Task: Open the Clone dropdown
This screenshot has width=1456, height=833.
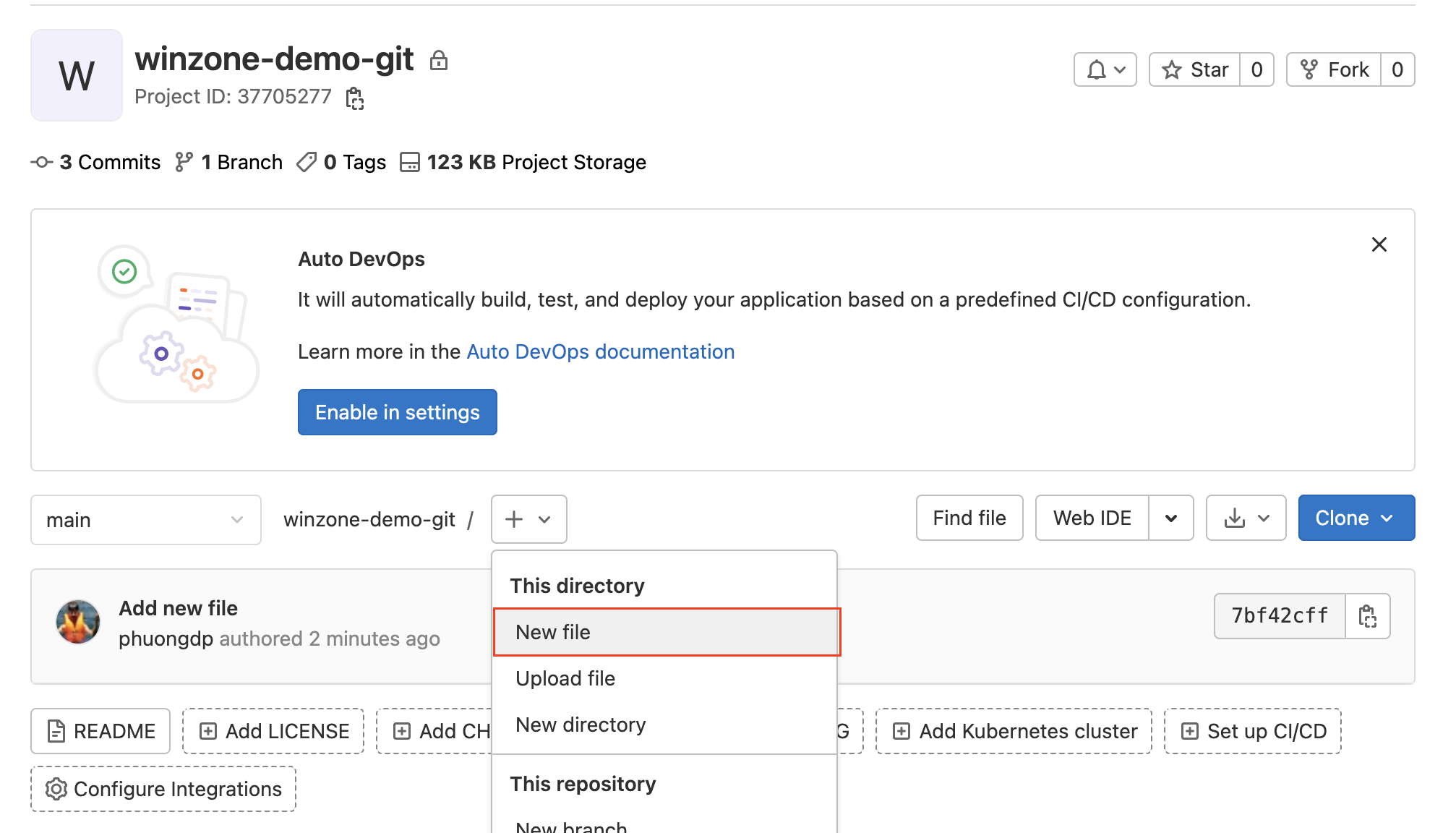Action: (1356, 518)
